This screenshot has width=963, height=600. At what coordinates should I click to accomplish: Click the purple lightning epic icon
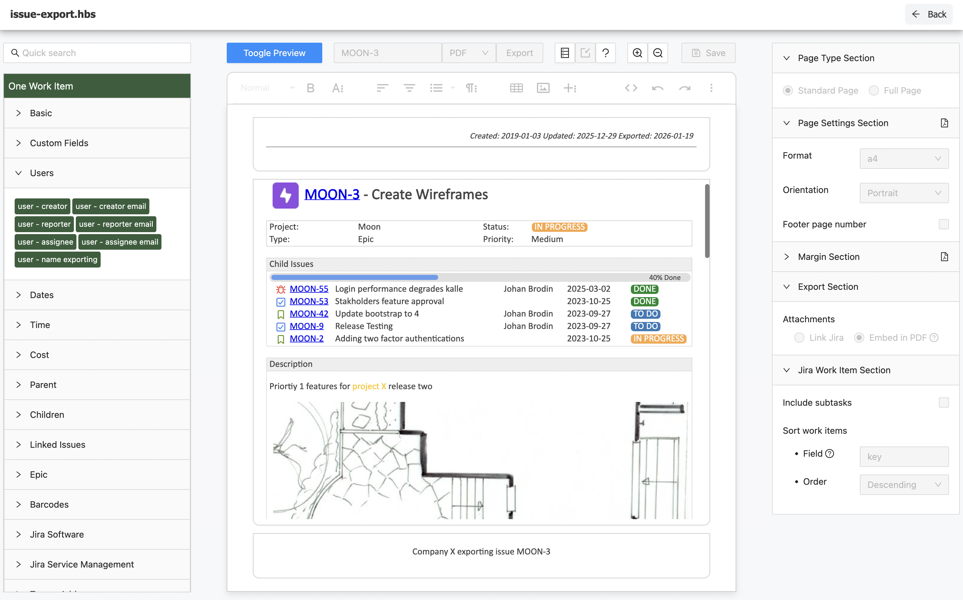(x=286, y=195)
